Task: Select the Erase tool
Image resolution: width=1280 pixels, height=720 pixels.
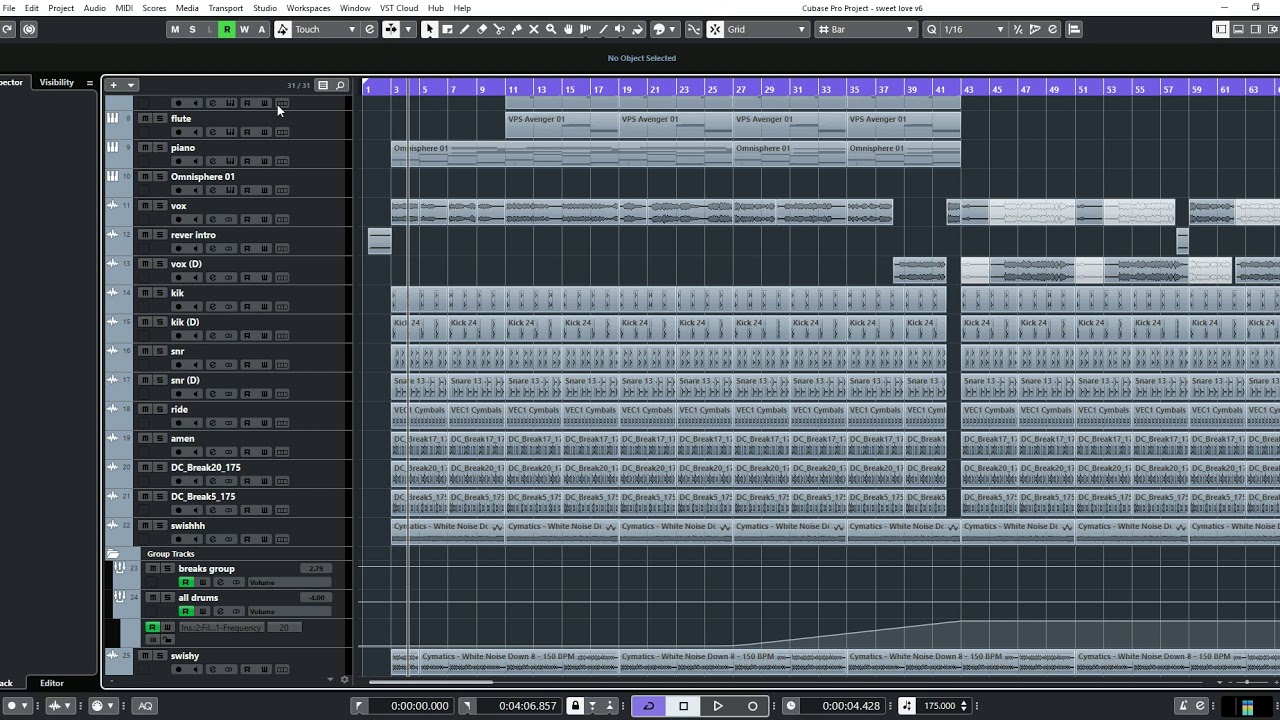Action: click(x=481, y=29)
